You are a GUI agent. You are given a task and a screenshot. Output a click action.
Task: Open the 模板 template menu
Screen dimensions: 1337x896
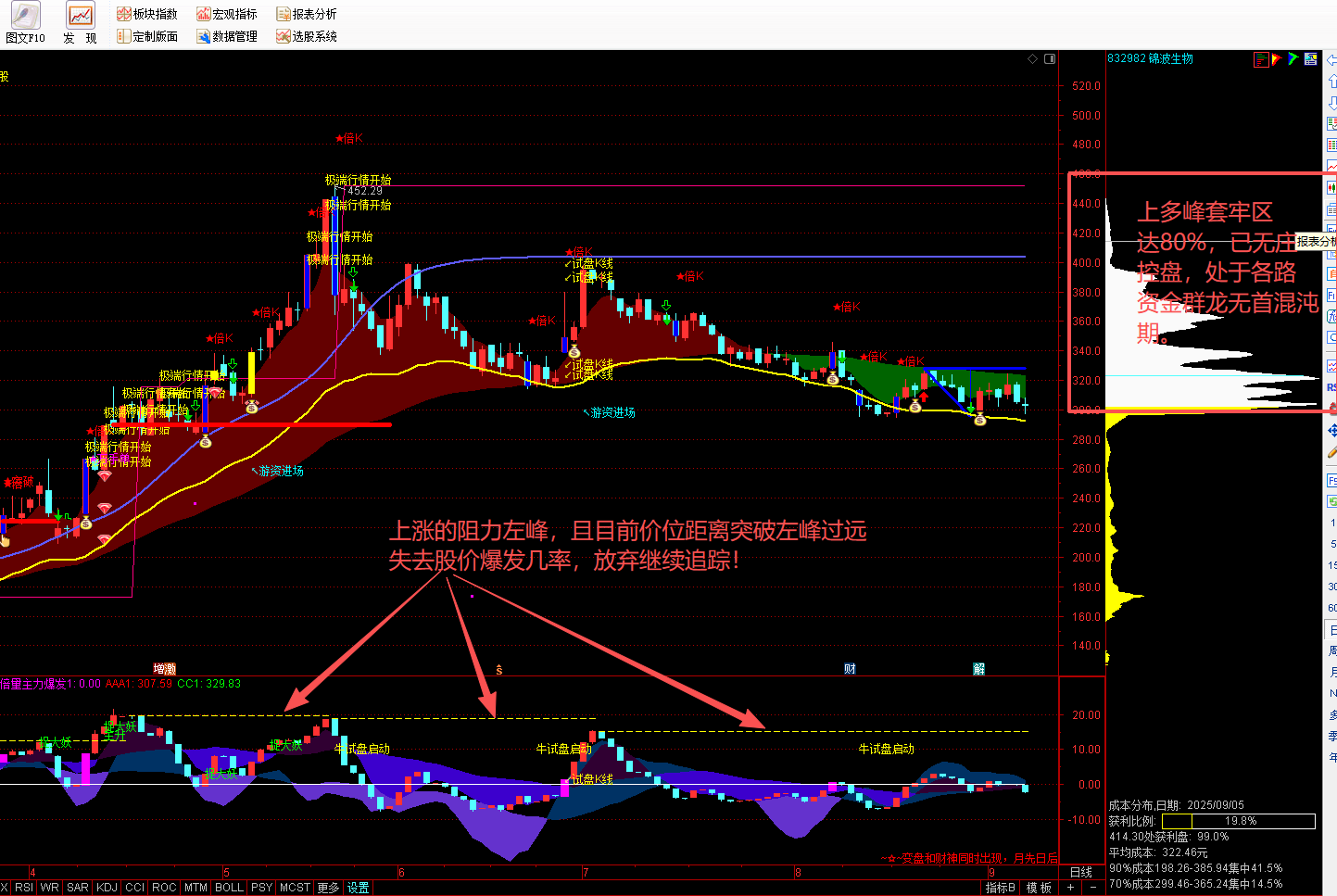pyautogui.click(x=1040, y=888)
